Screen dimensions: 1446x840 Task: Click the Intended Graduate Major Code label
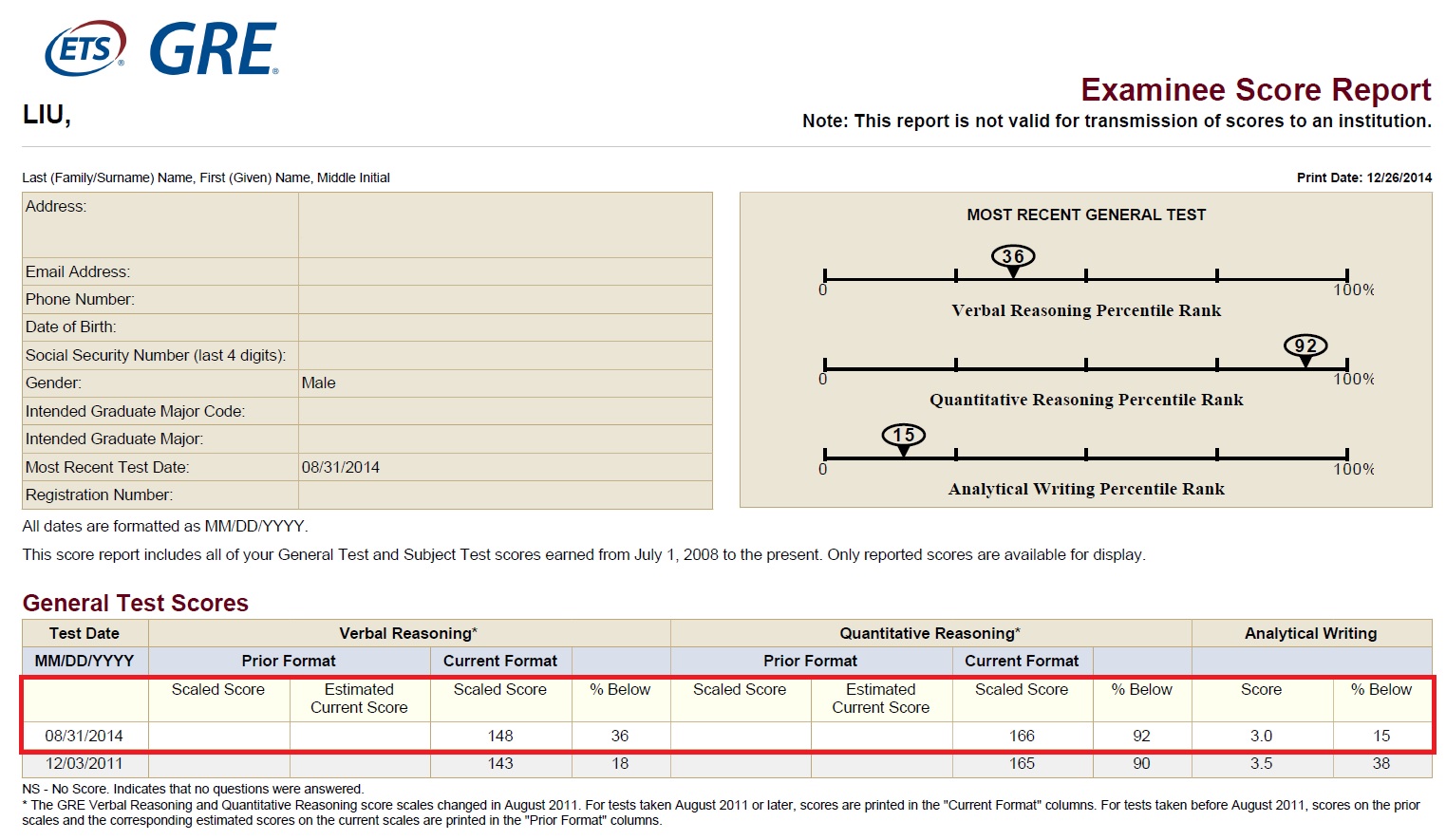(135, 411)
